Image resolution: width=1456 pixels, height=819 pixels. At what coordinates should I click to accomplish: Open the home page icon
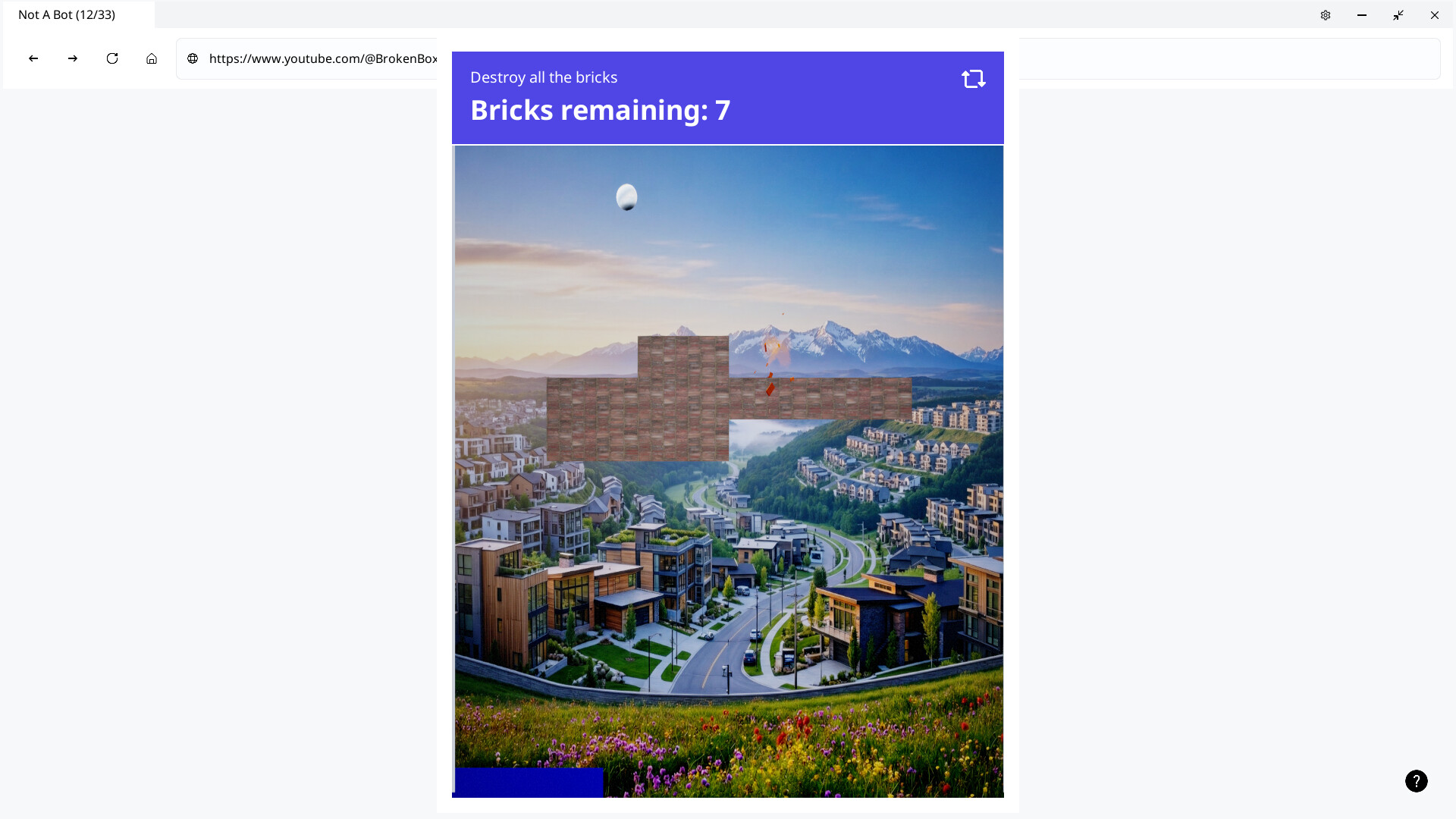click(152, 58)
